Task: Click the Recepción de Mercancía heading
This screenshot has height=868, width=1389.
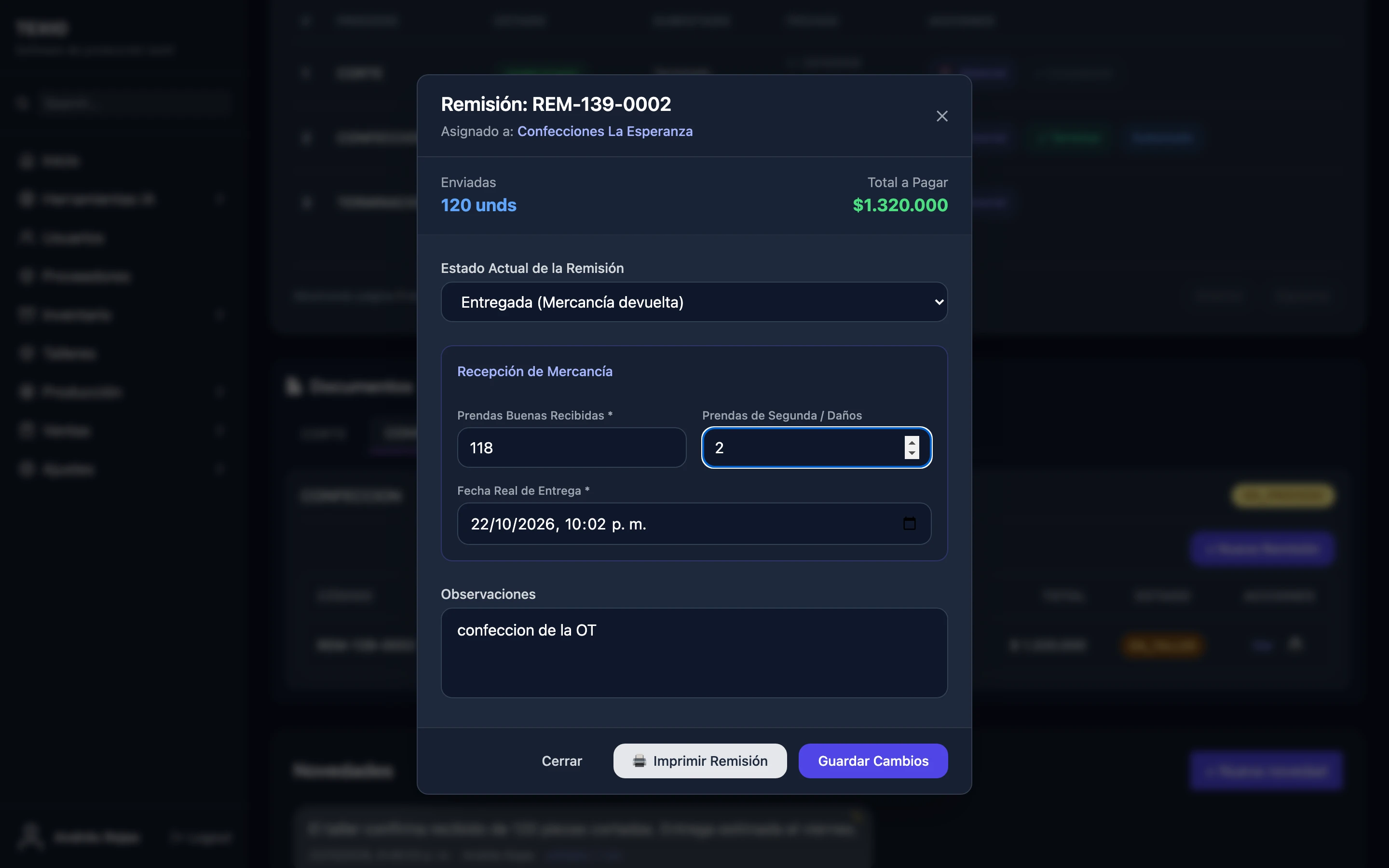Action: pyautogui.click(x=534, y=371)
